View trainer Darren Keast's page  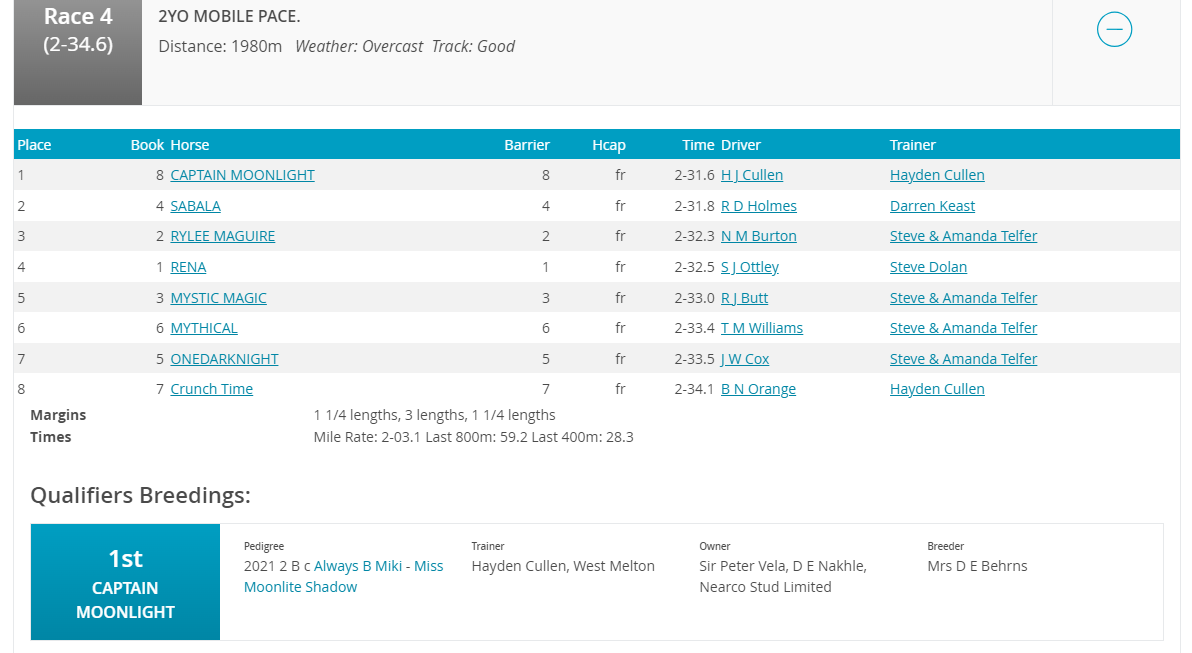point(932,205)
